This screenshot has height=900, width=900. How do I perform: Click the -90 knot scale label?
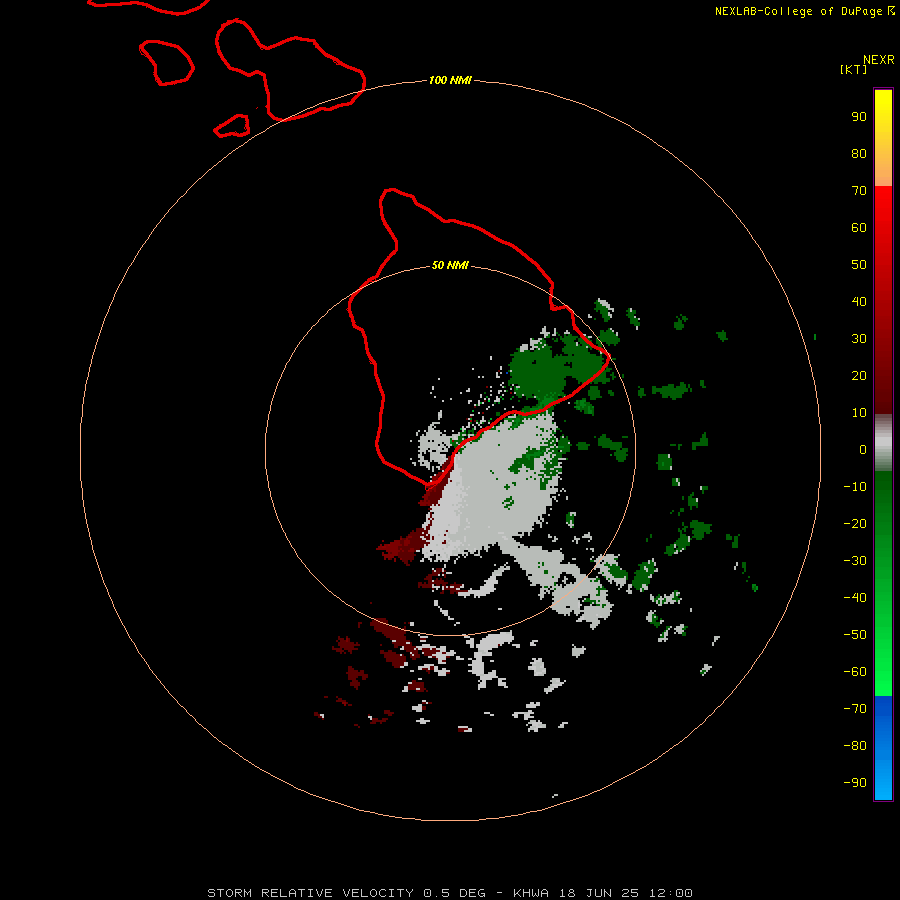pos(855,783)
